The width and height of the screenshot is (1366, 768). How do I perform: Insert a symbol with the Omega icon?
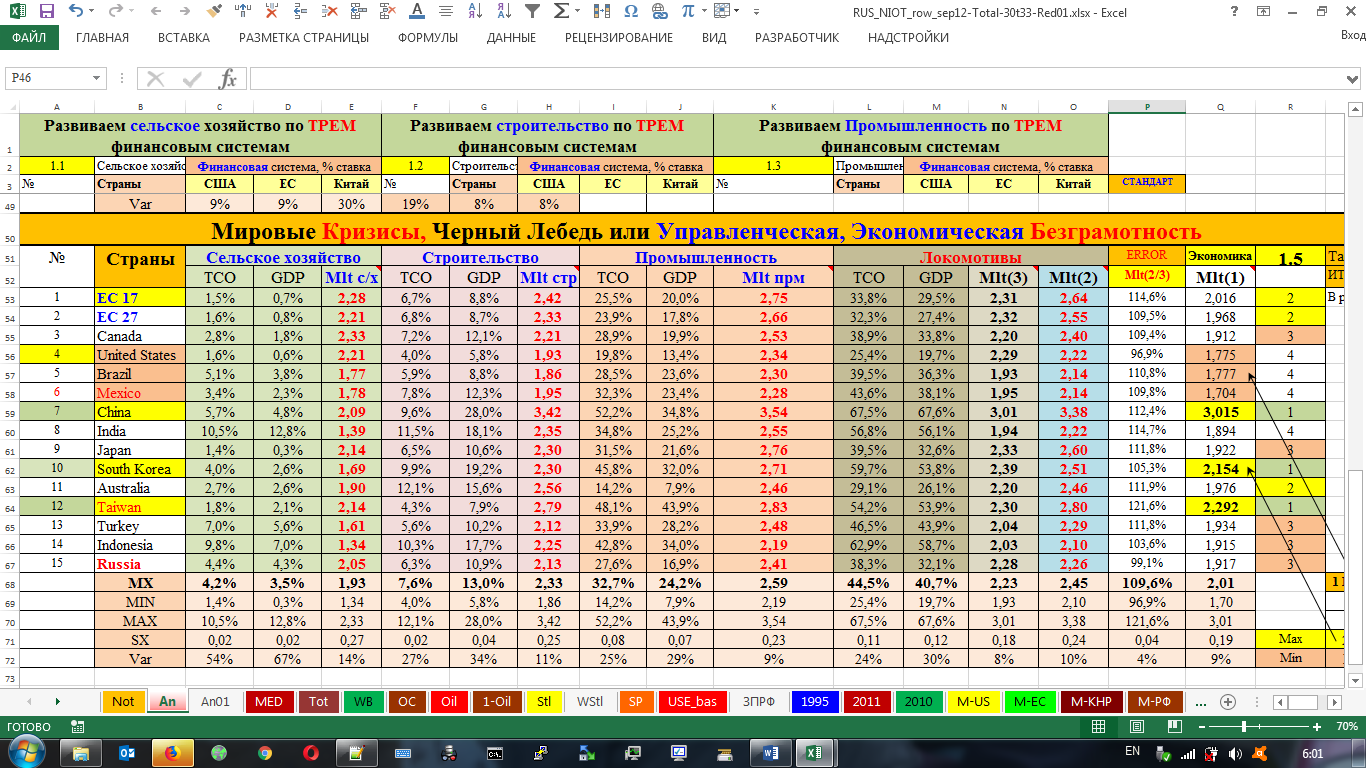point(630,12)
